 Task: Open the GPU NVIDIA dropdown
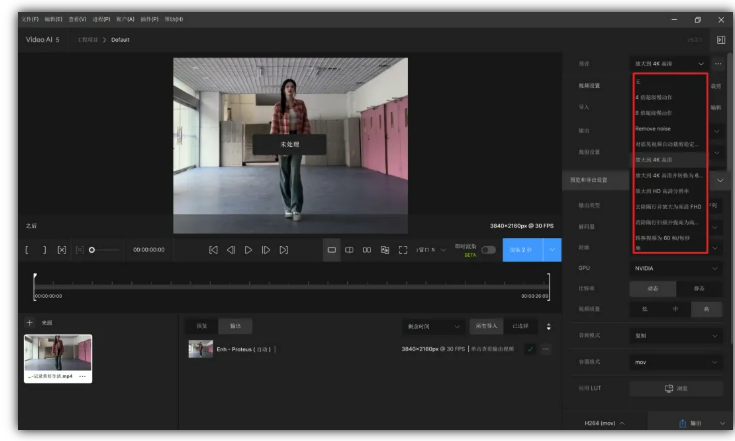(676, 268)
